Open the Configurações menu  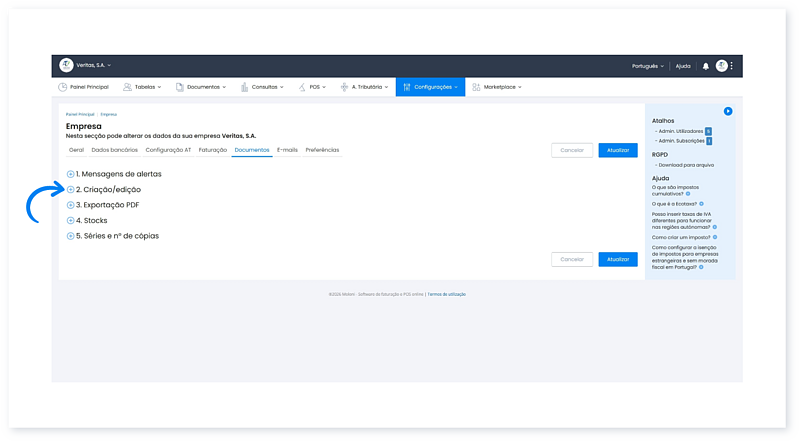click(430, 87)
